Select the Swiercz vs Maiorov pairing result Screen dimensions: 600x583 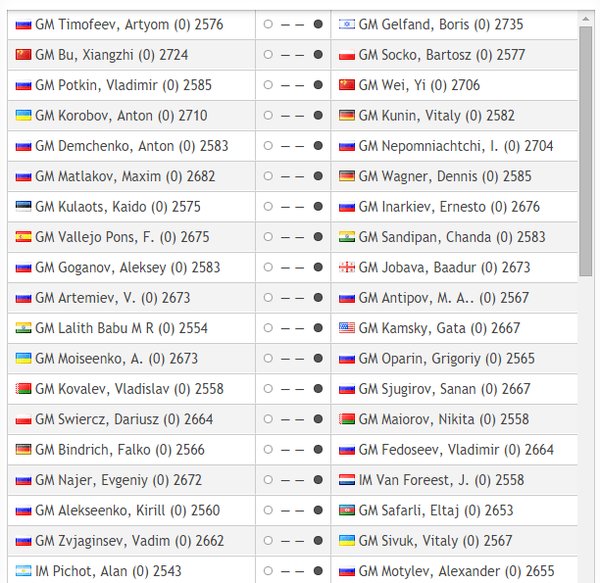point(293,419)
